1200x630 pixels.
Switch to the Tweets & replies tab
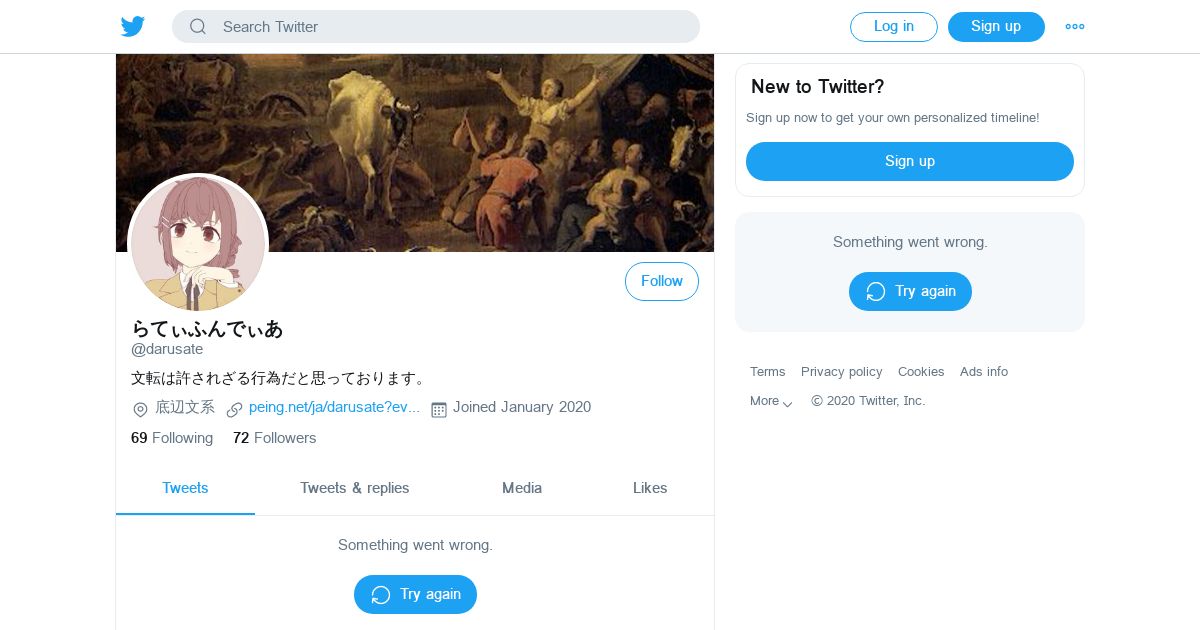[355, 488]
